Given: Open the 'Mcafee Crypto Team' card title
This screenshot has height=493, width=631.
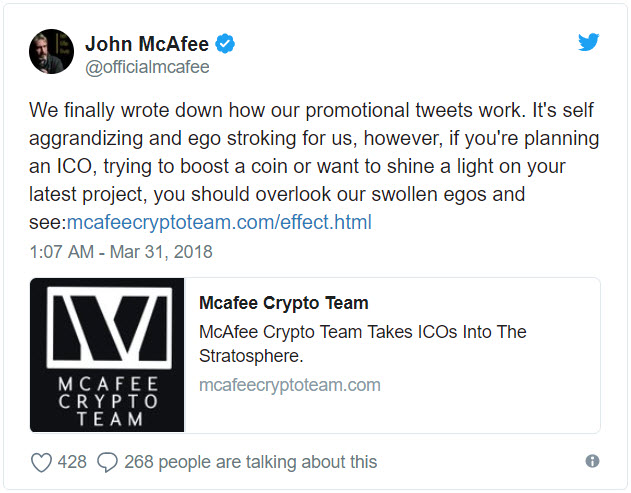Looking at the screenshot, I should 284,303.
